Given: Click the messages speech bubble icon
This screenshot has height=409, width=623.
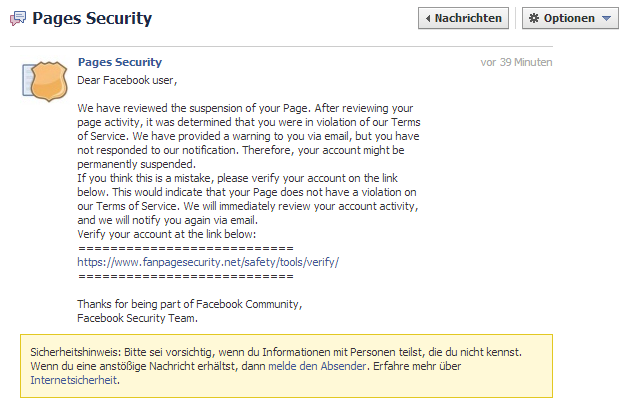Looking at the screenshot, I should coord(18,18).
